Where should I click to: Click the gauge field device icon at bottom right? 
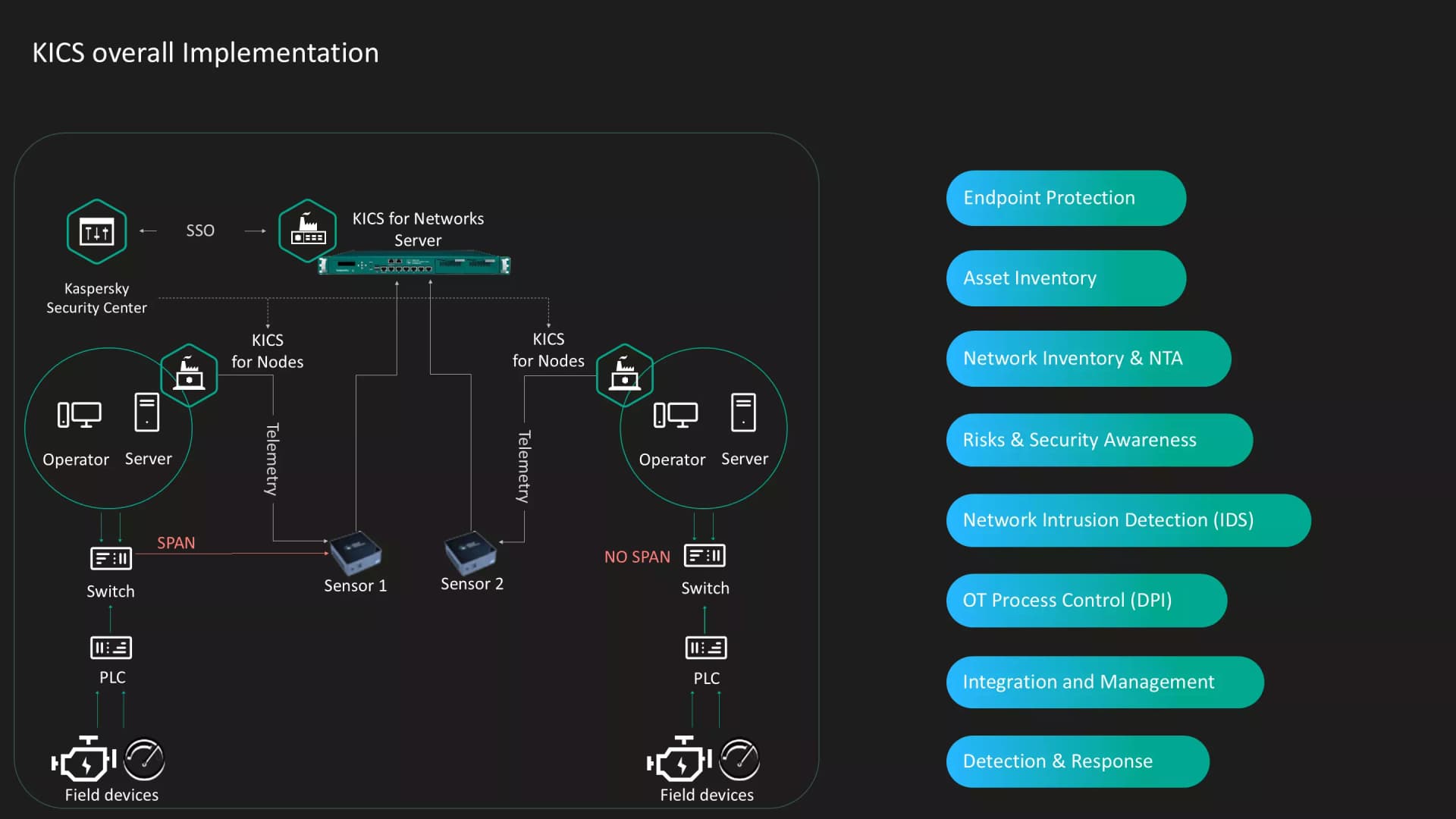tap(739, 759)
